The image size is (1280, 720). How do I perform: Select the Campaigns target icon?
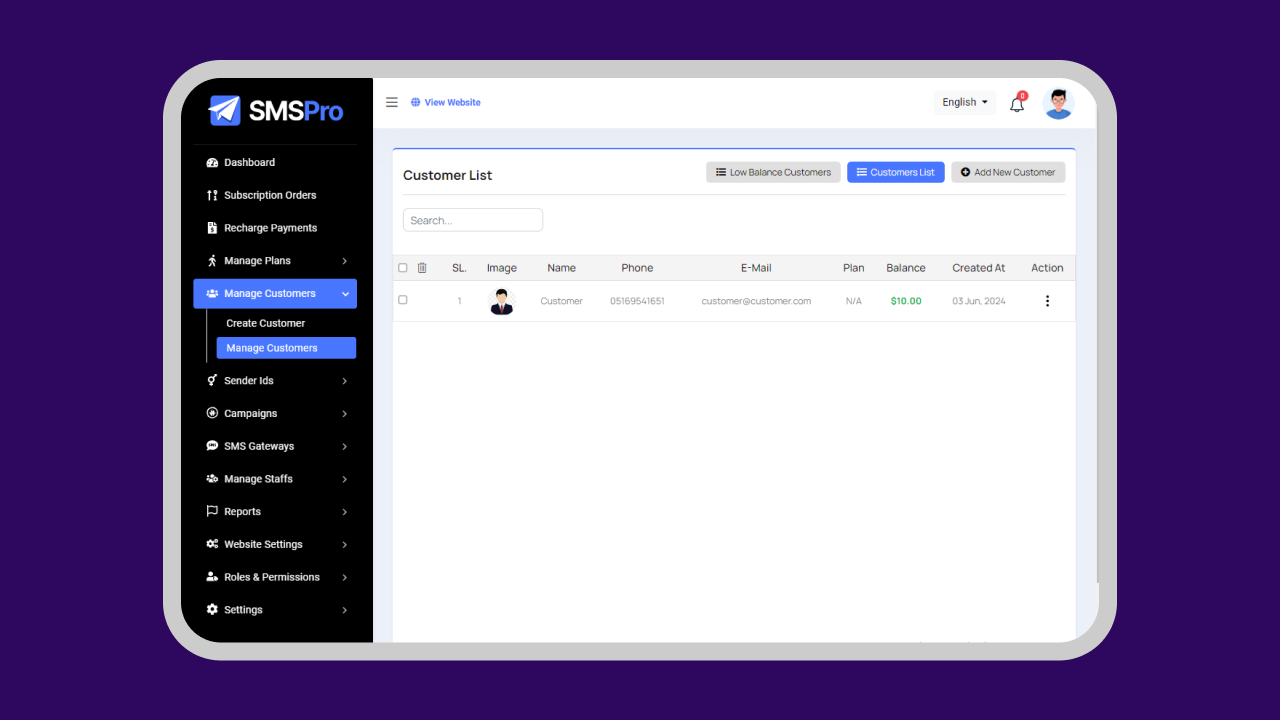coord(211,413)
